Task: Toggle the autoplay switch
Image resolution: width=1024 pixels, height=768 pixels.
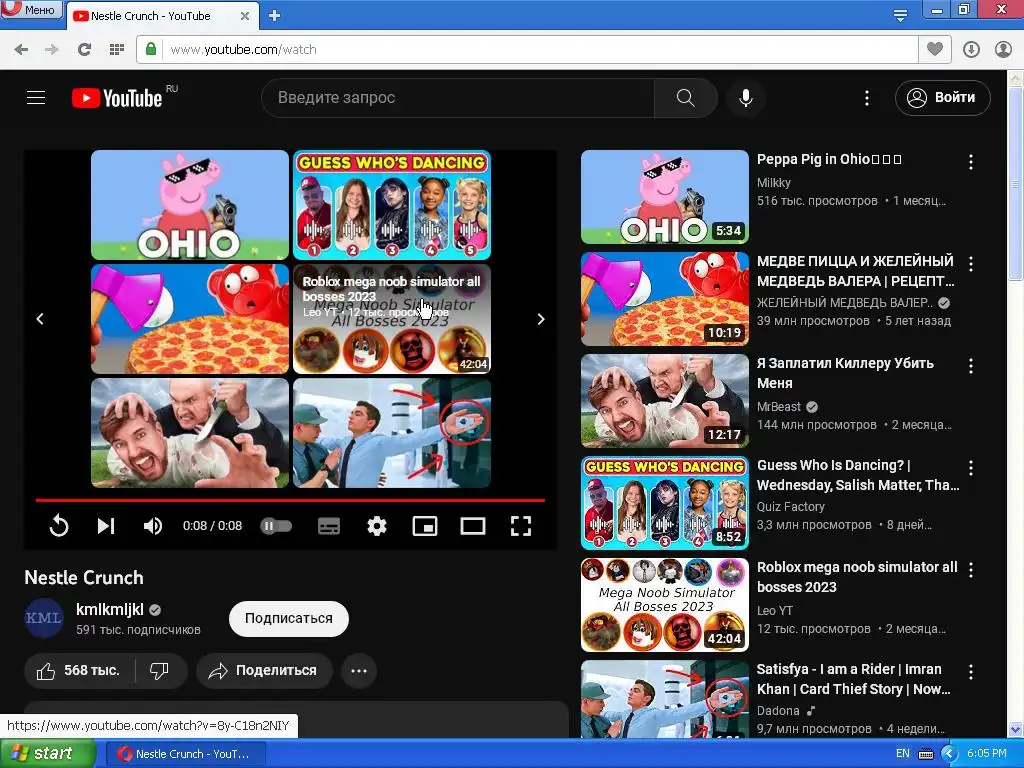Action: pyautogui.click(x=276, y=526)
